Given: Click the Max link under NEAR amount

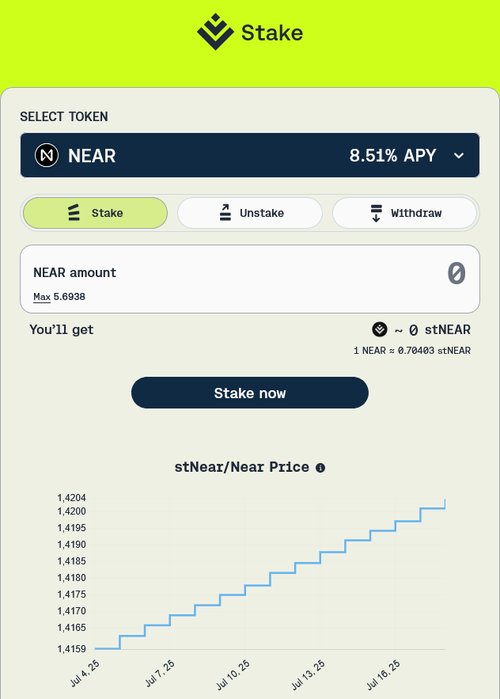Looking at the screenshot, I should coord(42,297).
